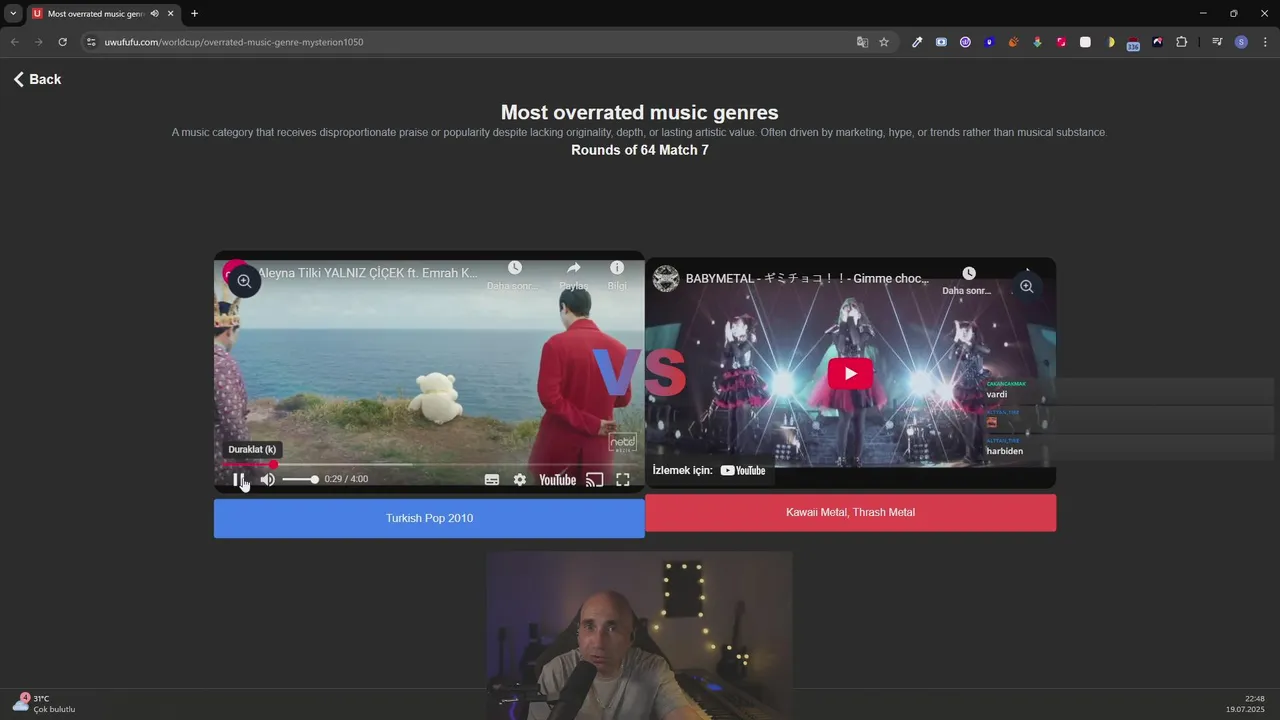Vote for Turkish Pop 2010
The height and width of the screenshot is (720, 1280).
pyautogui.click(x=429, y=518)
